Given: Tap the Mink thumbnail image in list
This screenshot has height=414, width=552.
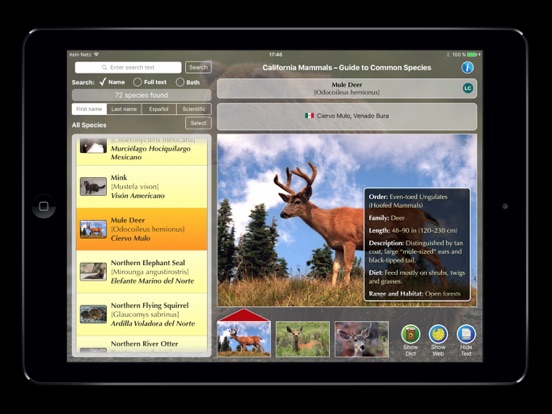Looking at the screenshot, I should [93, 187].
